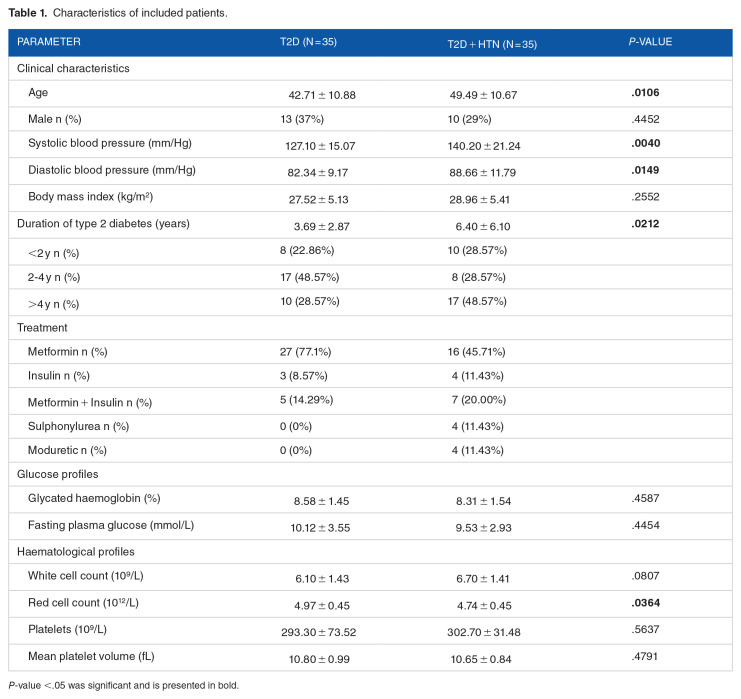Click the T2D (N=35) column header

(314, 42)
